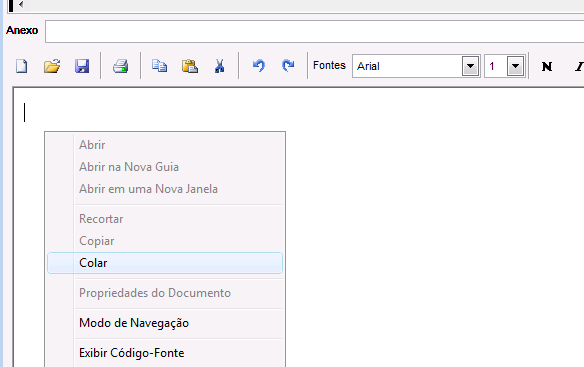Choose Abrir em uma Nova Janela
The height and width of the screenshot is (367, 584).
pyautogui.click(x=165, y=189)
